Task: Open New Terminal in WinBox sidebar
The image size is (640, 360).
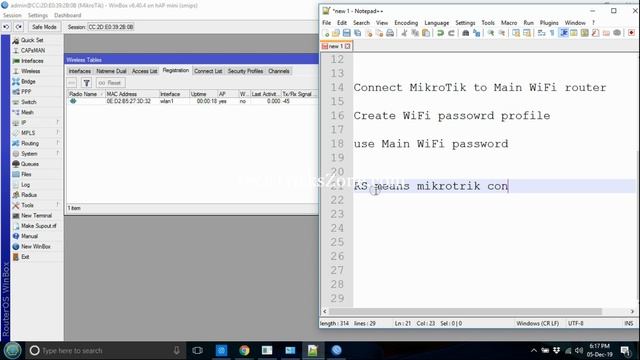Action: tap(36, 216)
